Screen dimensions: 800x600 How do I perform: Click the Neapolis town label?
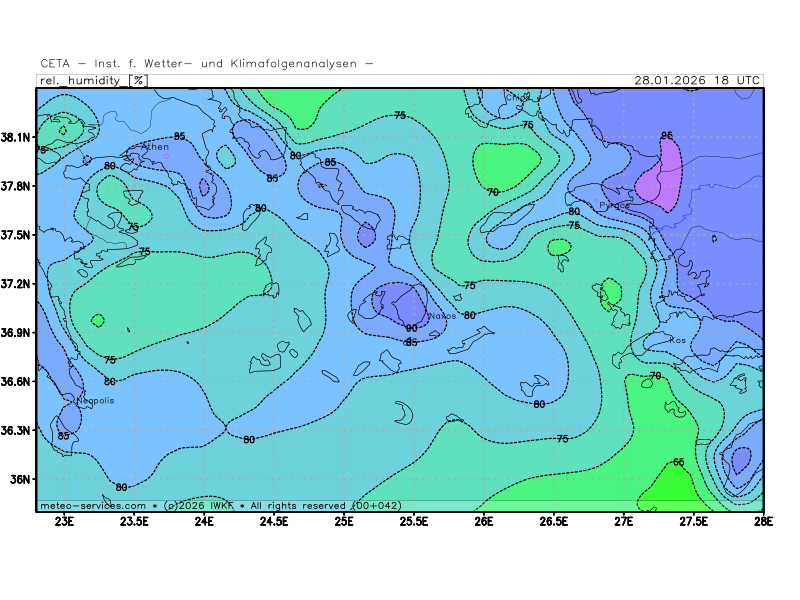pyautogui.click(x=95, y=400)
